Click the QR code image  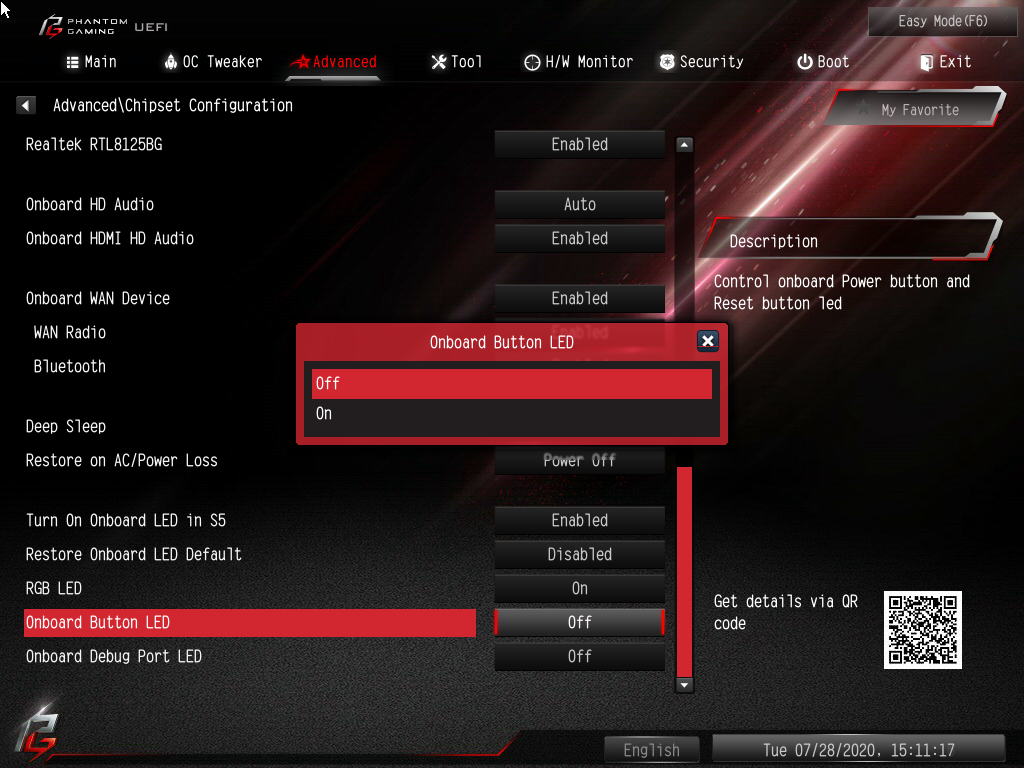coord(922,630)
